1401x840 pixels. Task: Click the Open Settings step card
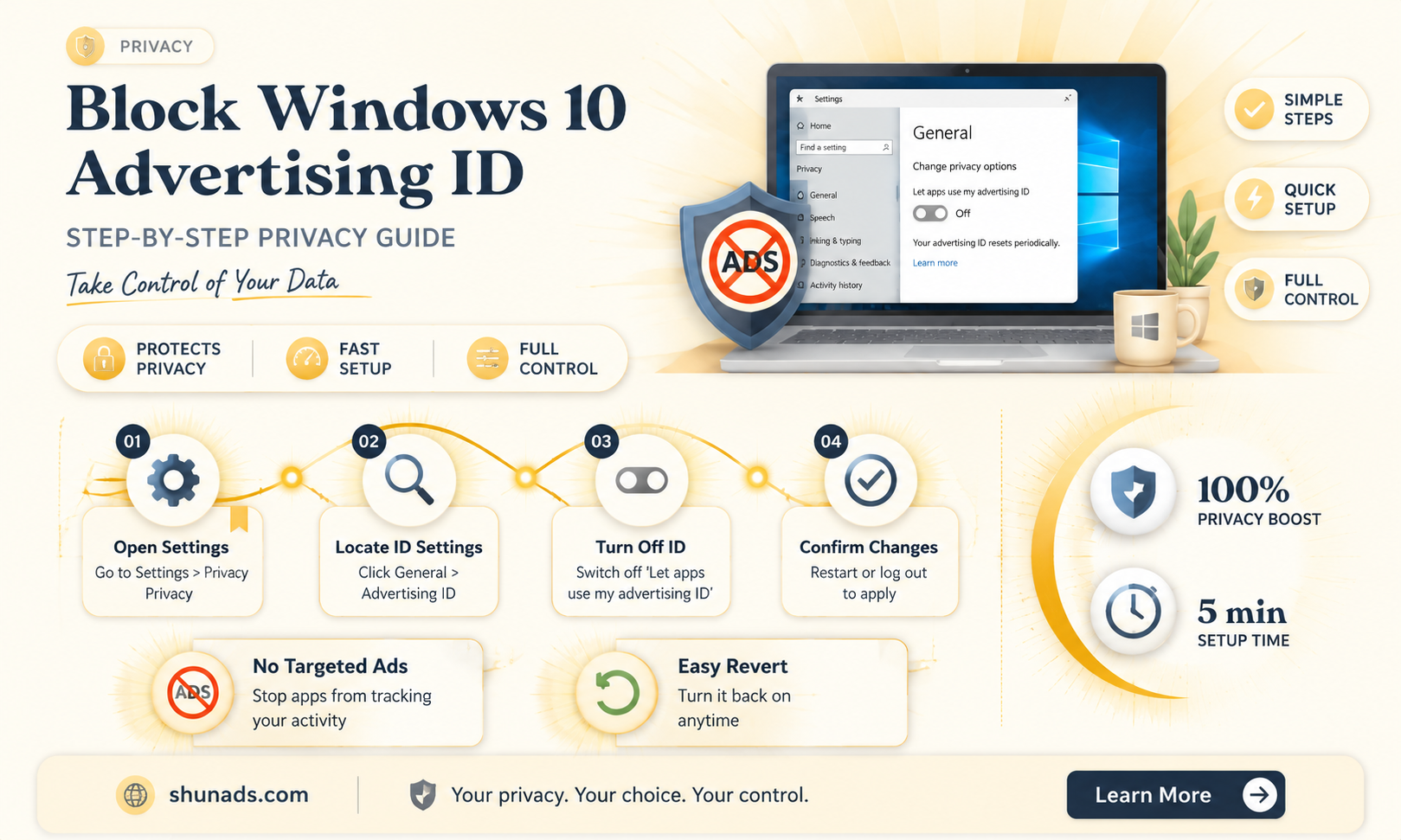click(172, 561)
